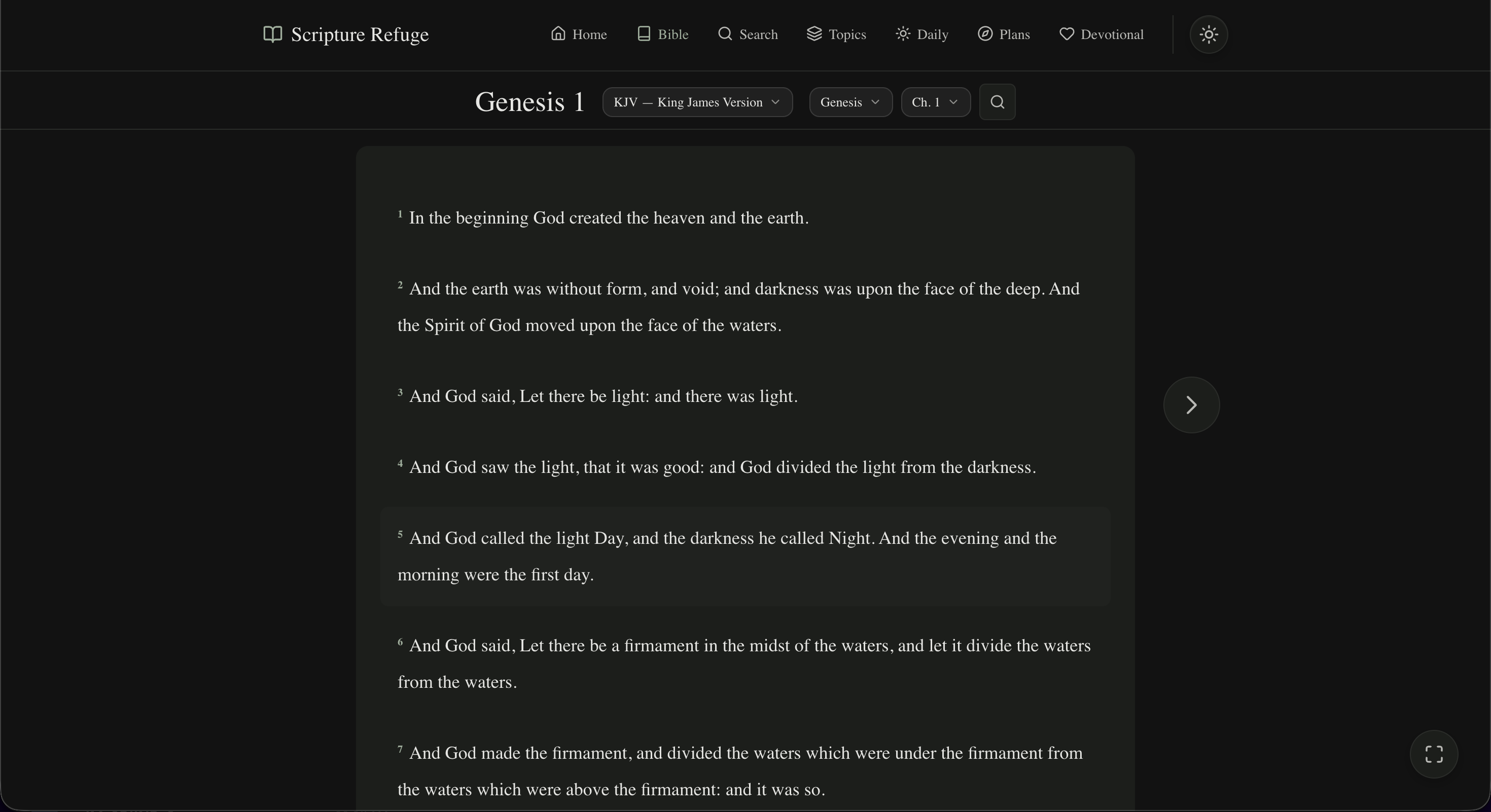
Task: Navigate to the Plans menu item
Action: coord(1003,34)
